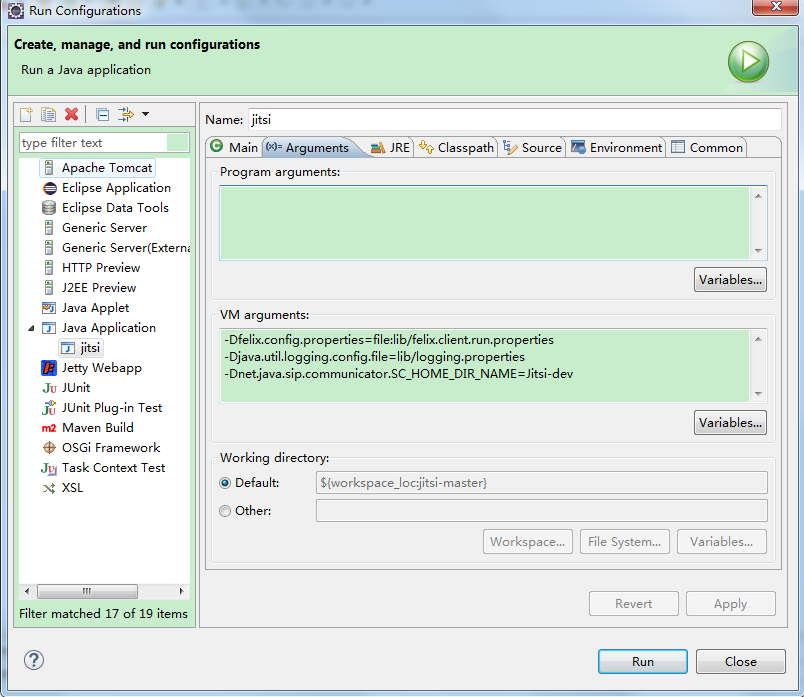Image resolution: width=804 pixels, height=697 pixels.
Task: Click the Filter launch configurations icon
Action: (126, 114)
